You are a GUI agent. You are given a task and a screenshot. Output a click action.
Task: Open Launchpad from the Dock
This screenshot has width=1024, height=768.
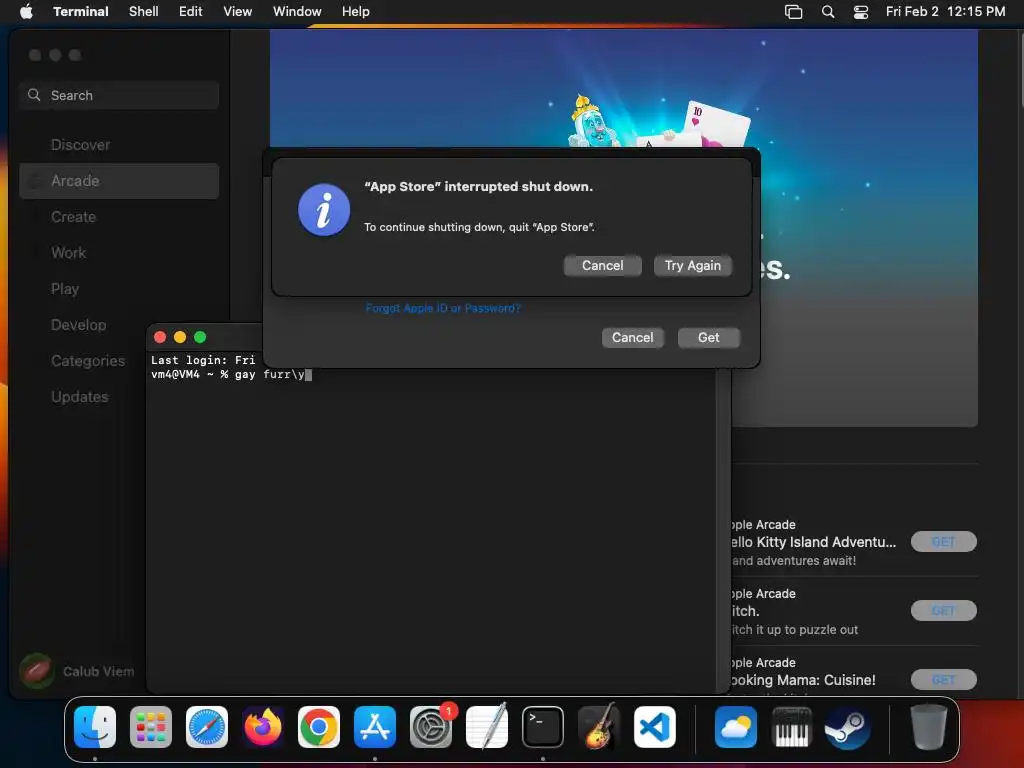[151, 727]
